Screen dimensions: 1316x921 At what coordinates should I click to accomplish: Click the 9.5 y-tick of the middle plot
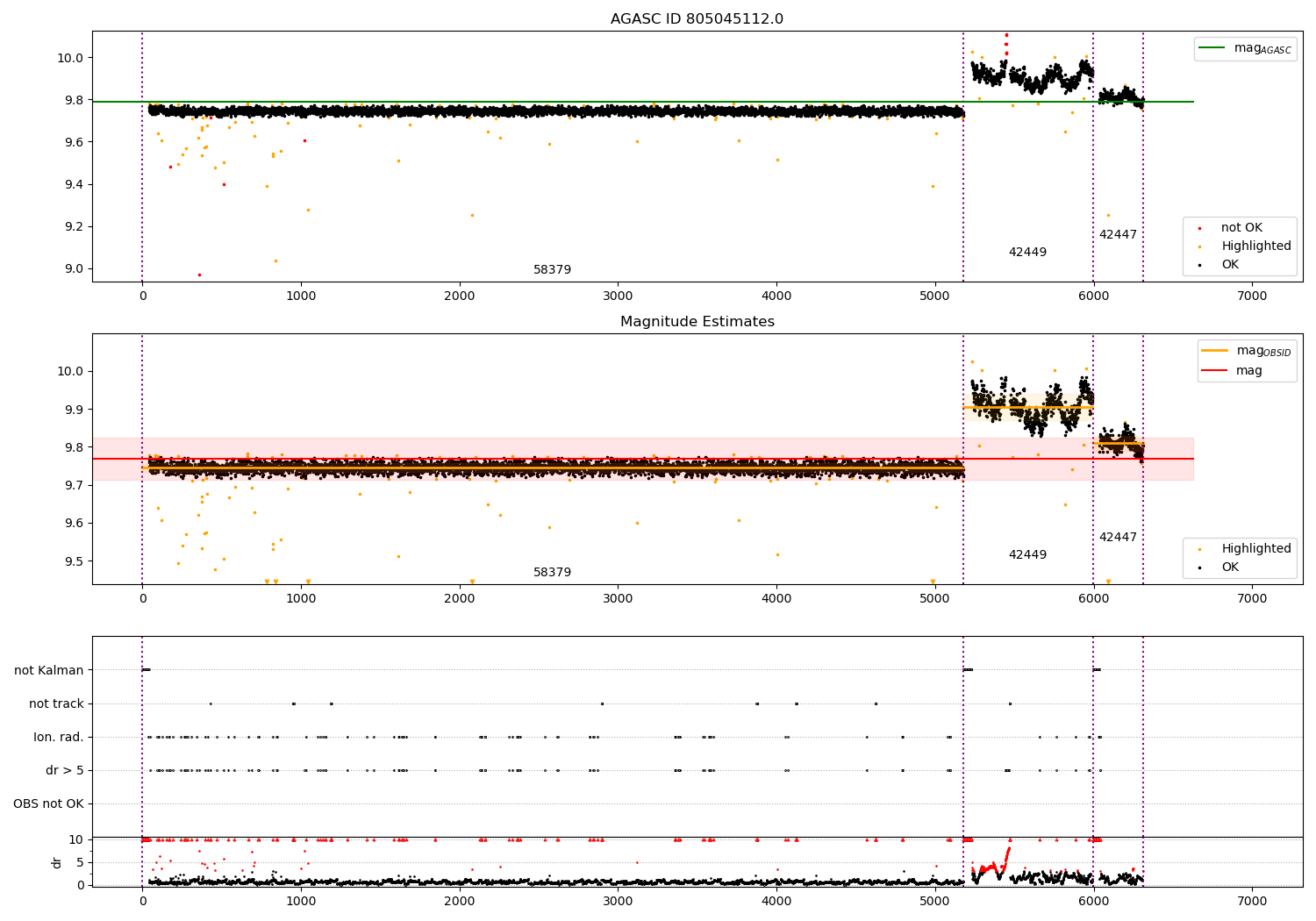74,561
